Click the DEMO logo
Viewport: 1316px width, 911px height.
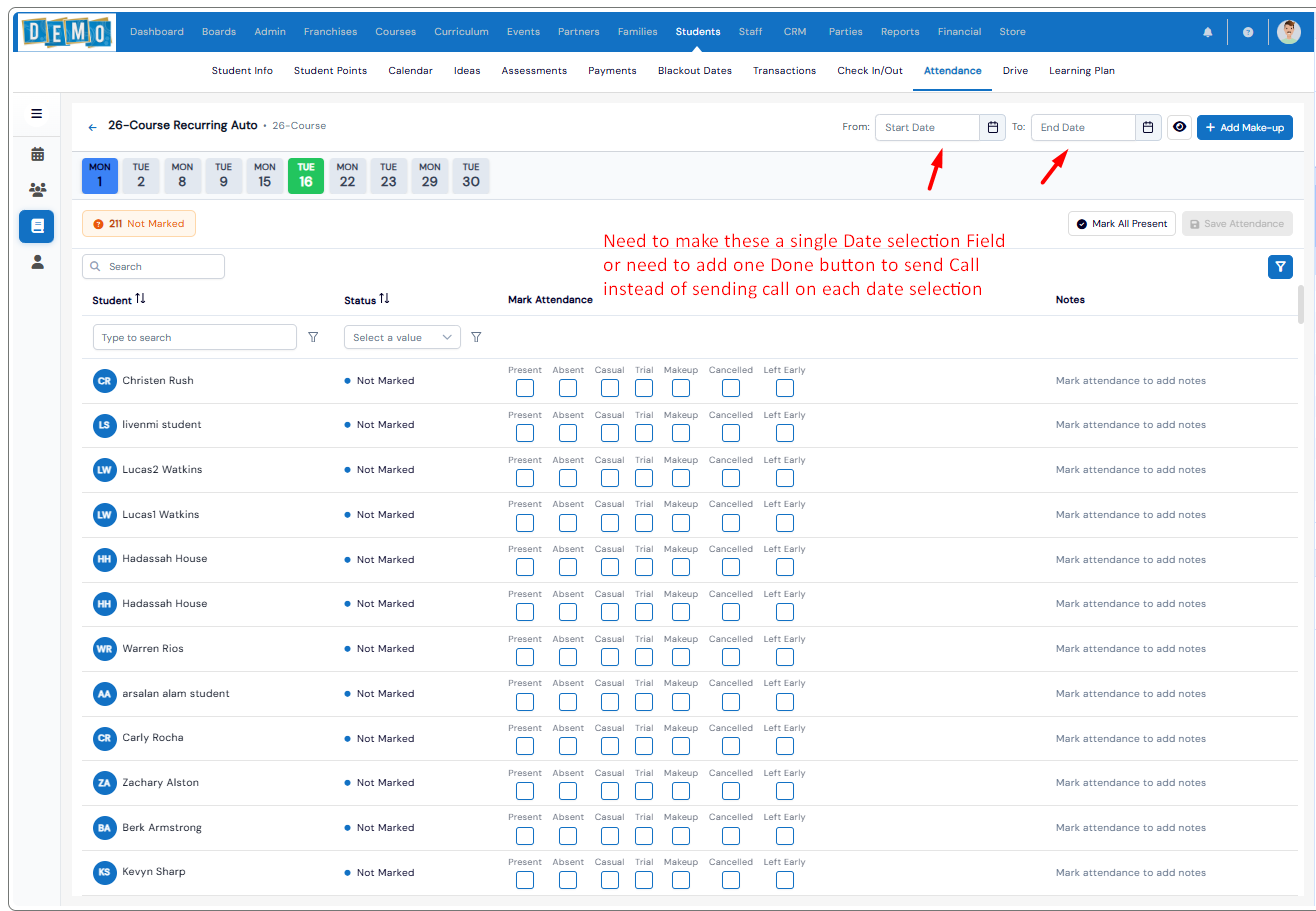point(66,32)
